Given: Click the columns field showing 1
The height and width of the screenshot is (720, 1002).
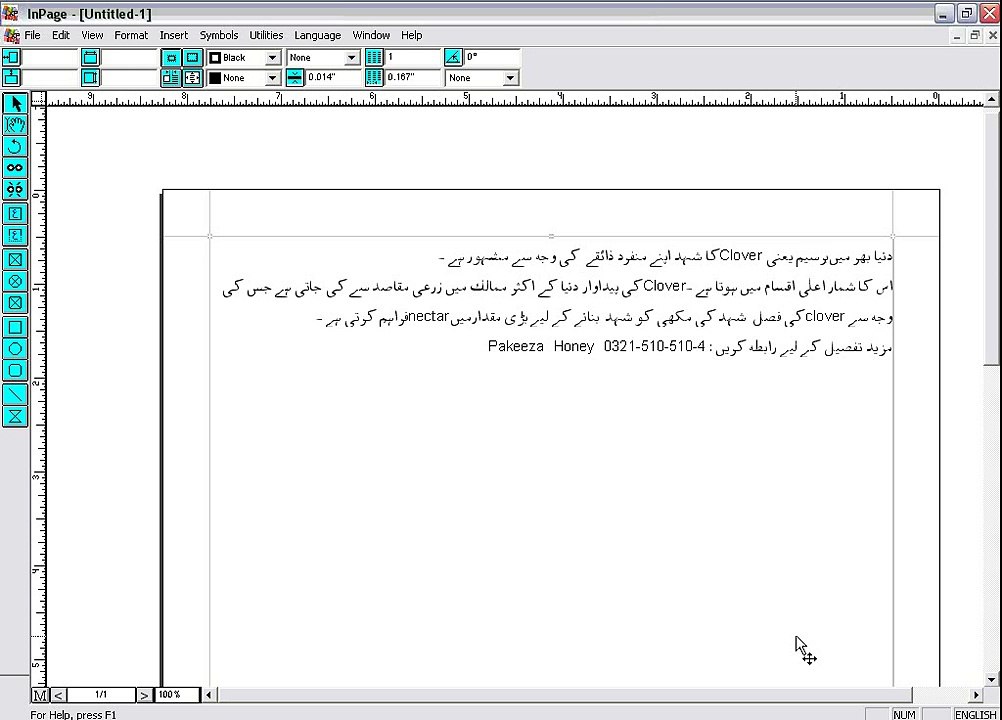Looking at the screenshot, I should click(x=413, y=57).
